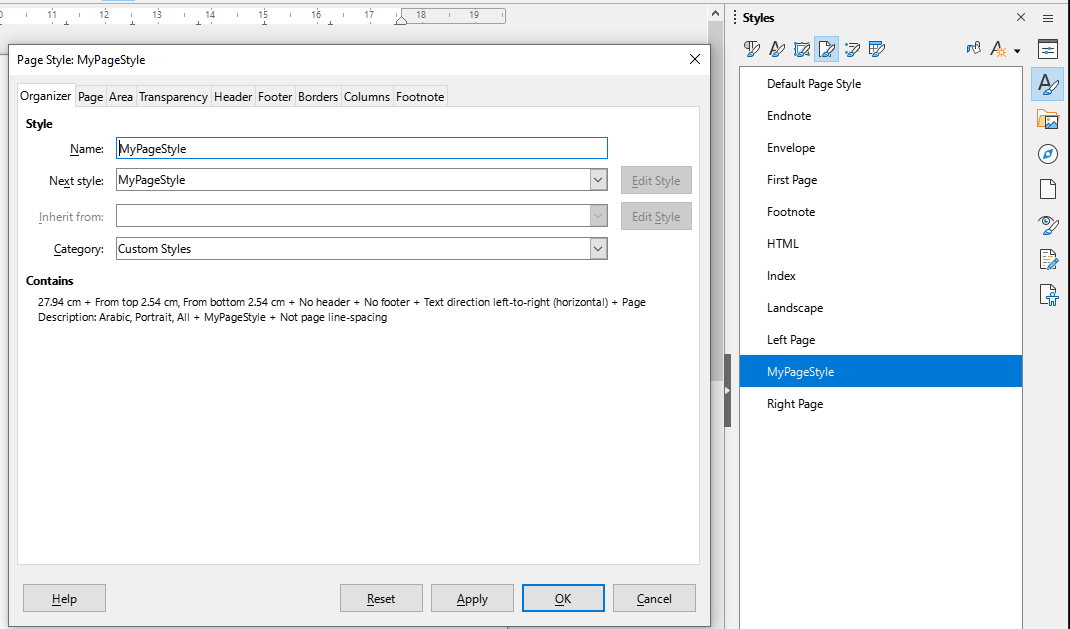Open the Gallery sidebar deck
1070x629 pixels.
point(1047,120)
